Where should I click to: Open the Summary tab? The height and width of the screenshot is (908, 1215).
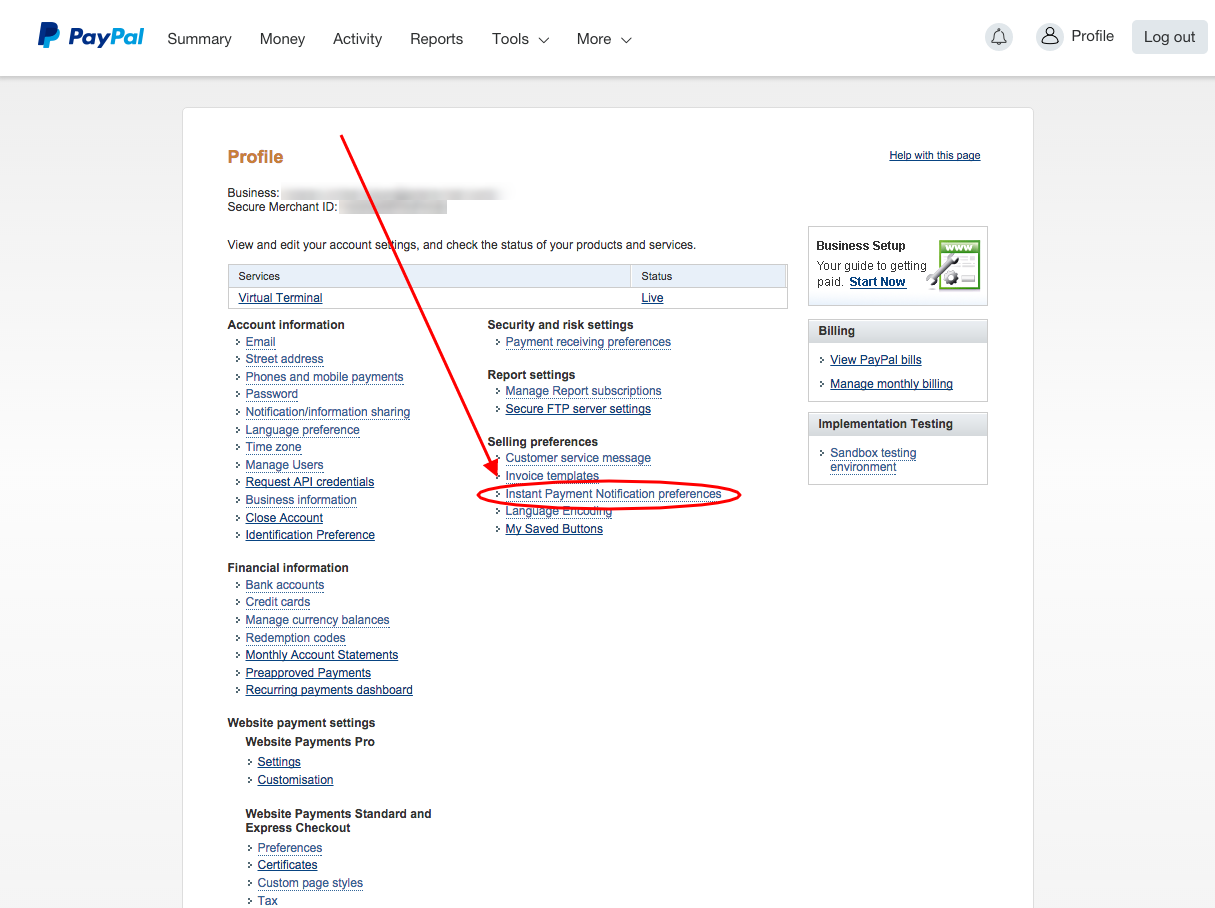199,39
